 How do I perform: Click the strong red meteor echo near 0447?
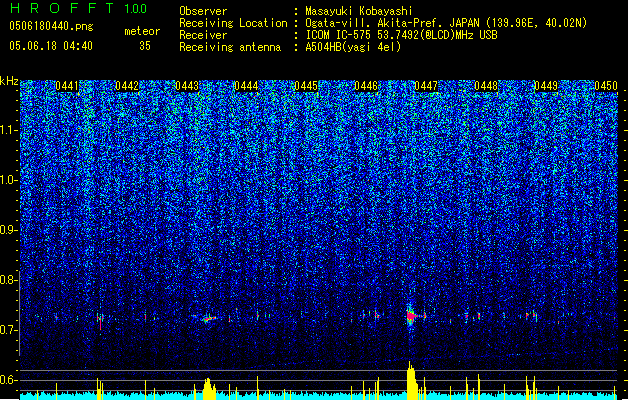coord(411,316)
